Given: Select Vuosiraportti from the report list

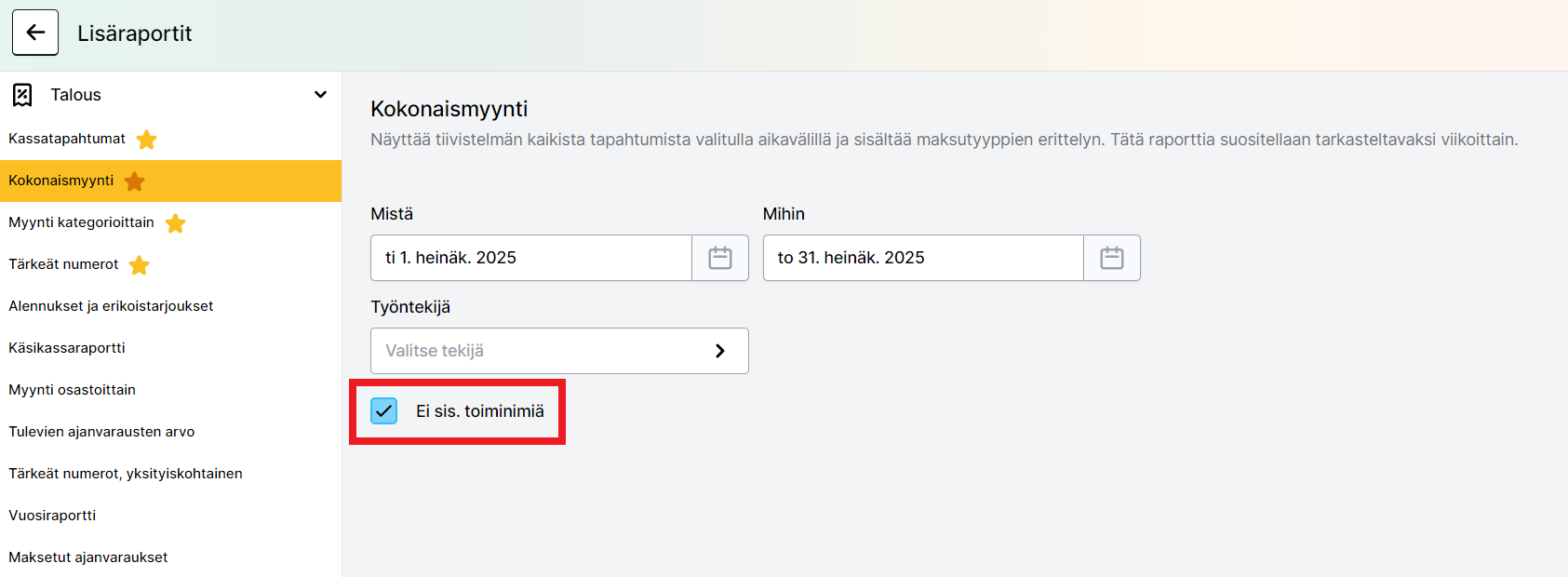Looking at the screenshot, I should (x=52, y=516).
